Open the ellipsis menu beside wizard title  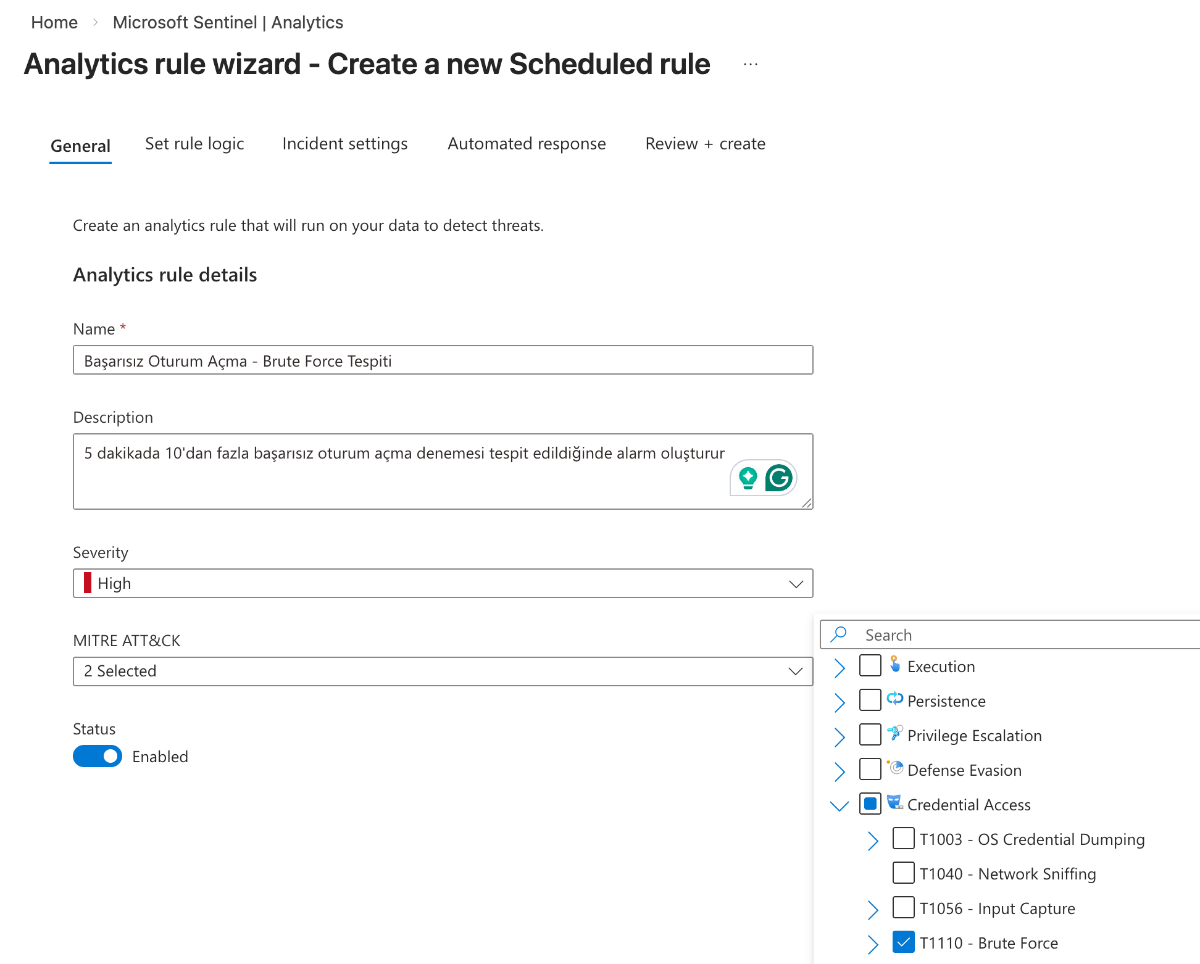point(751,65)
